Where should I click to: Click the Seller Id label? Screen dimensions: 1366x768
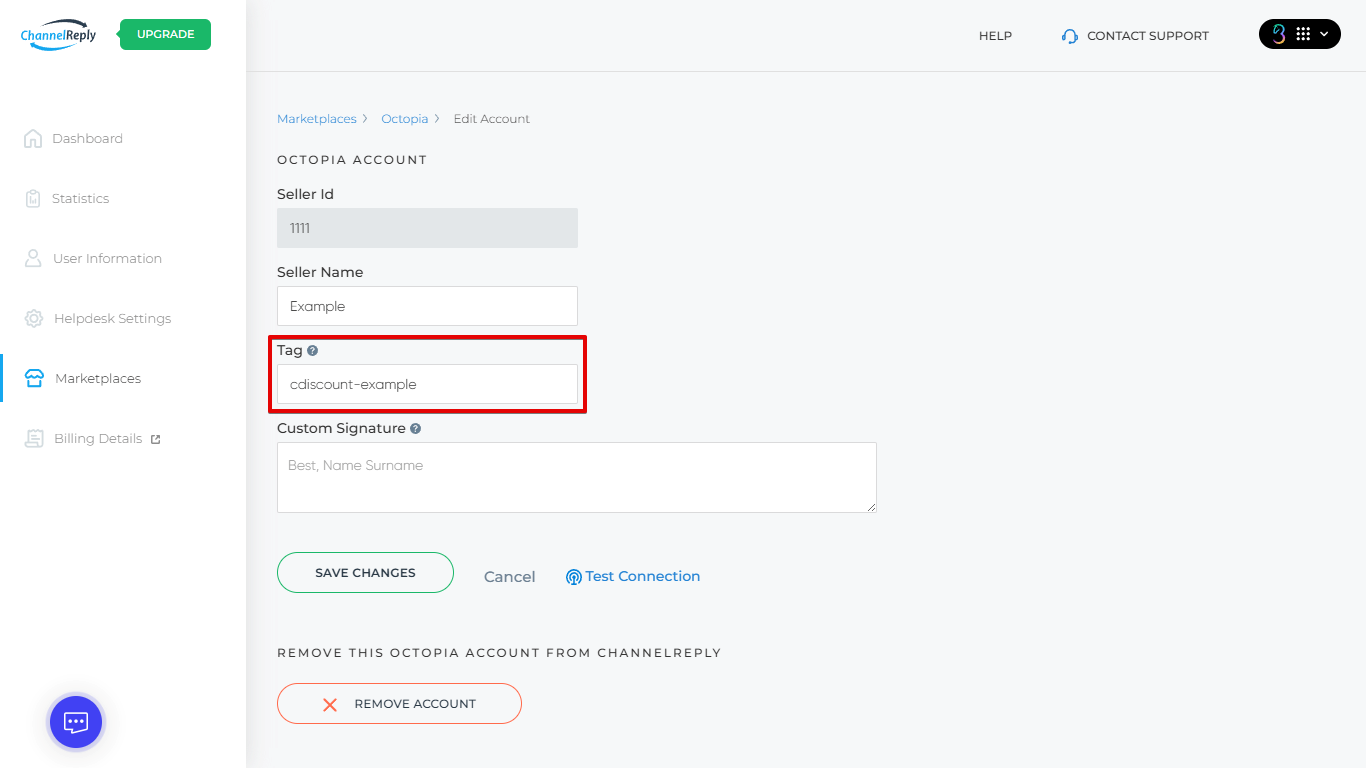(x=305, y=194)
